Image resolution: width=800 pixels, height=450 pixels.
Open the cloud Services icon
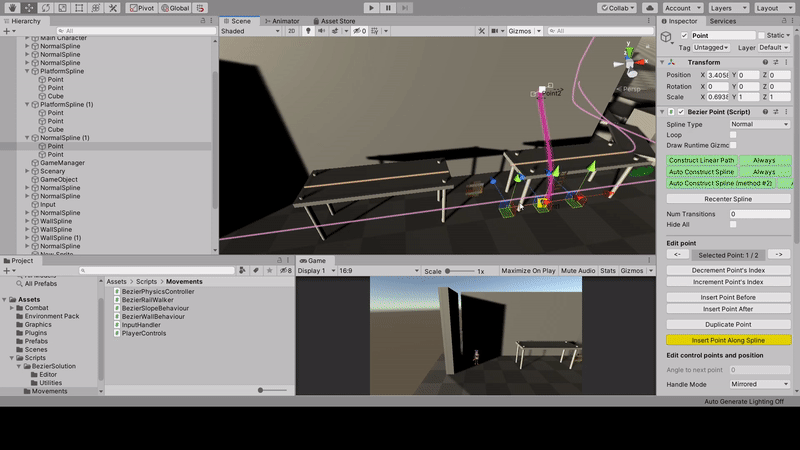(649, 8)
